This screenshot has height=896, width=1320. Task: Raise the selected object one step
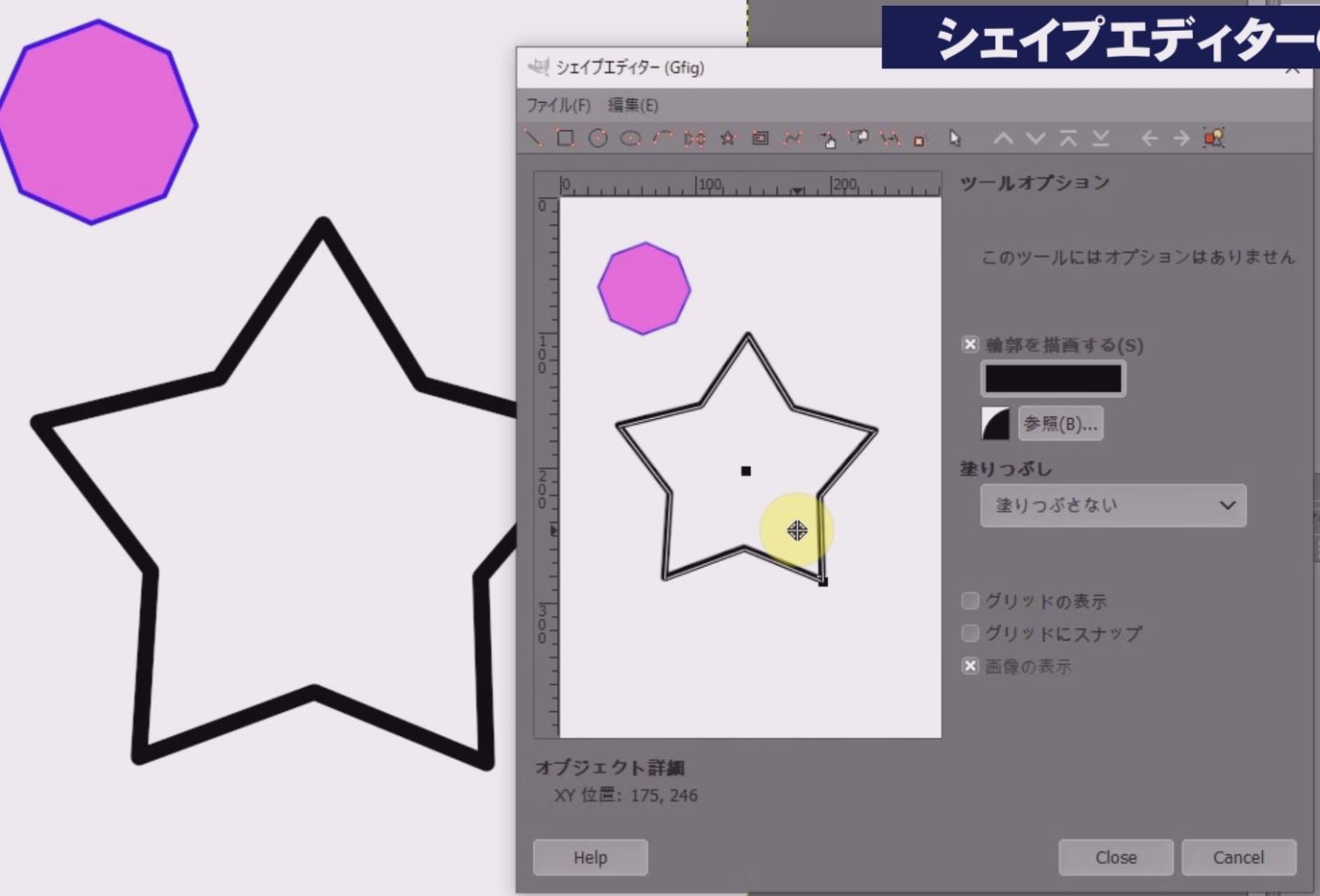point(1003,138)
